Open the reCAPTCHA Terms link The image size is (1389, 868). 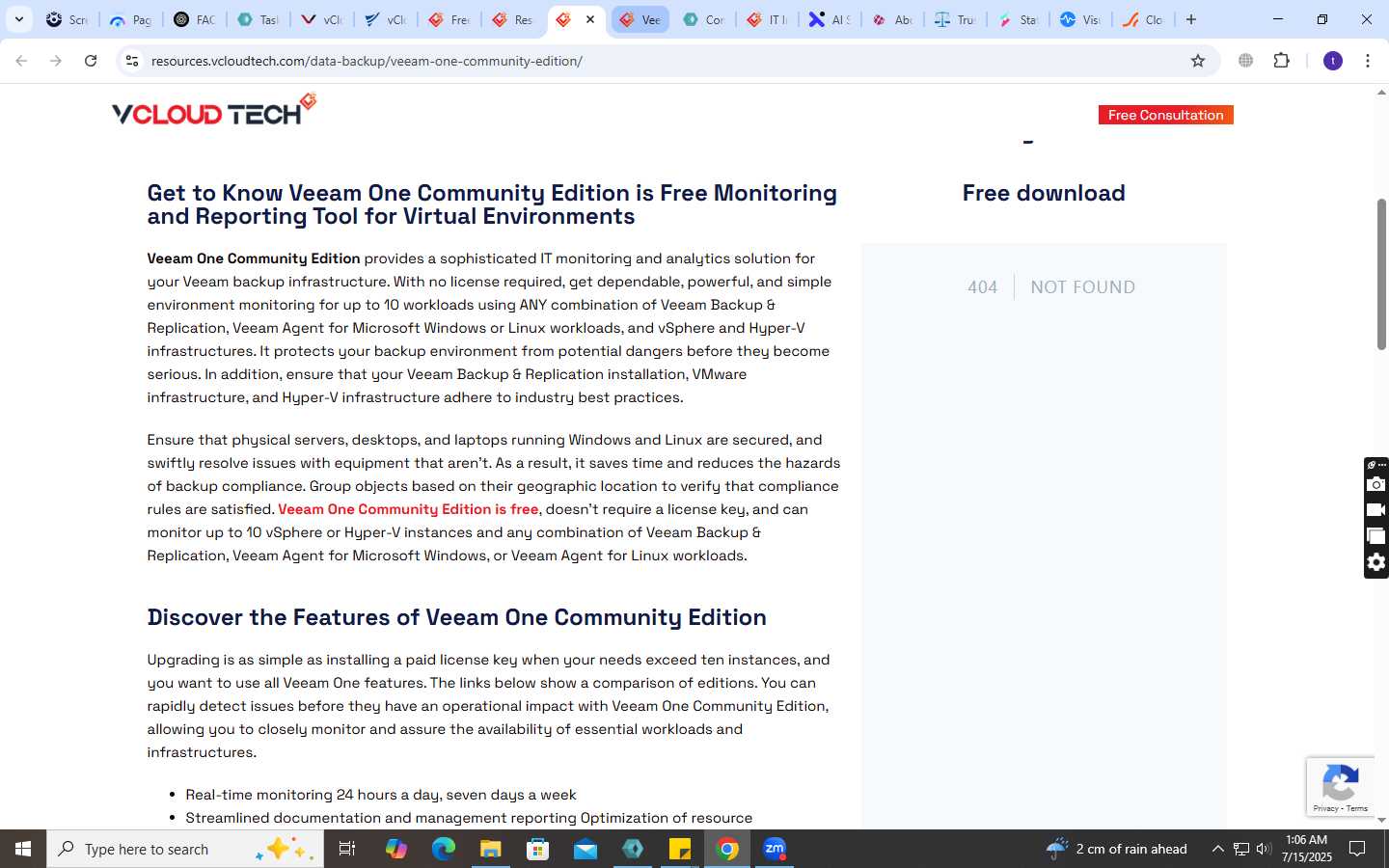click(x=1357, y=808)
